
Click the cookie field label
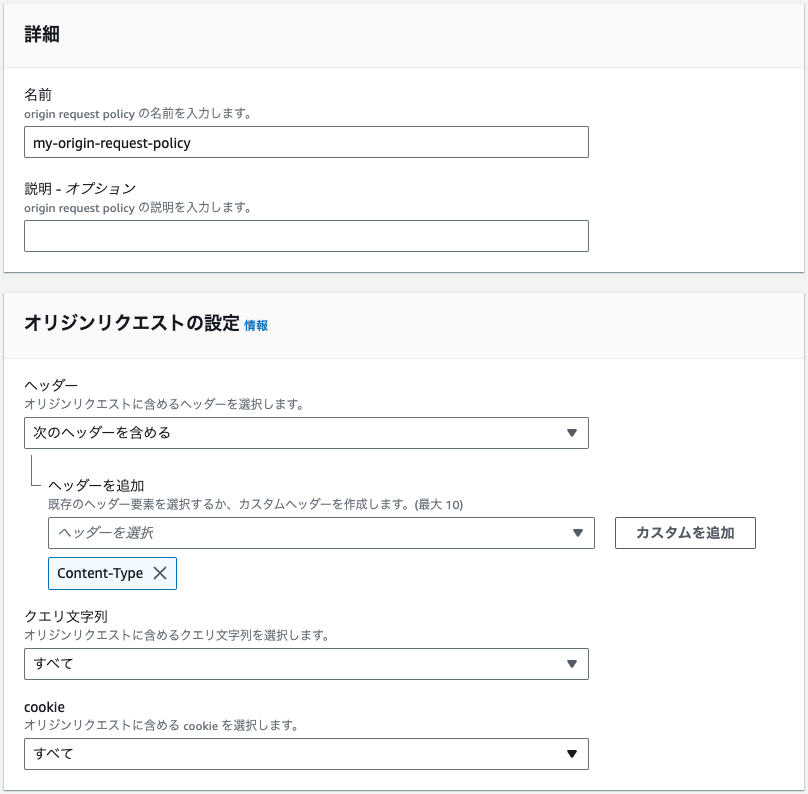coord(44,707)
